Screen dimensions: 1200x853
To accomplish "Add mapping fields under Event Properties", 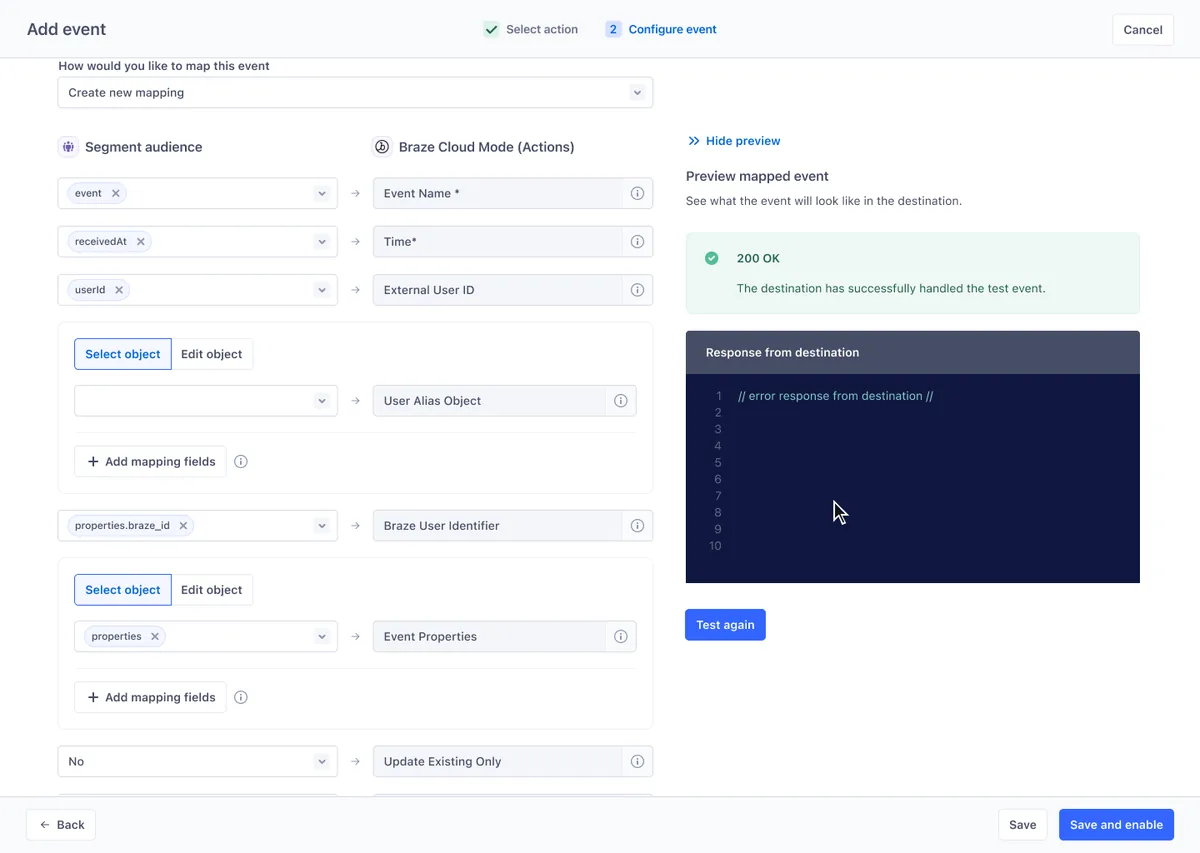I will point(151,697).
